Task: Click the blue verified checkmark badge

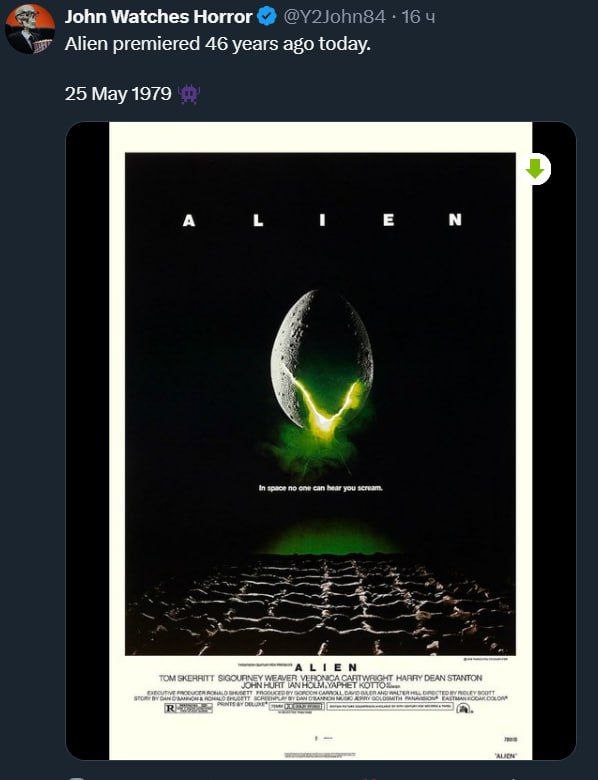Action: coord(267,17)
